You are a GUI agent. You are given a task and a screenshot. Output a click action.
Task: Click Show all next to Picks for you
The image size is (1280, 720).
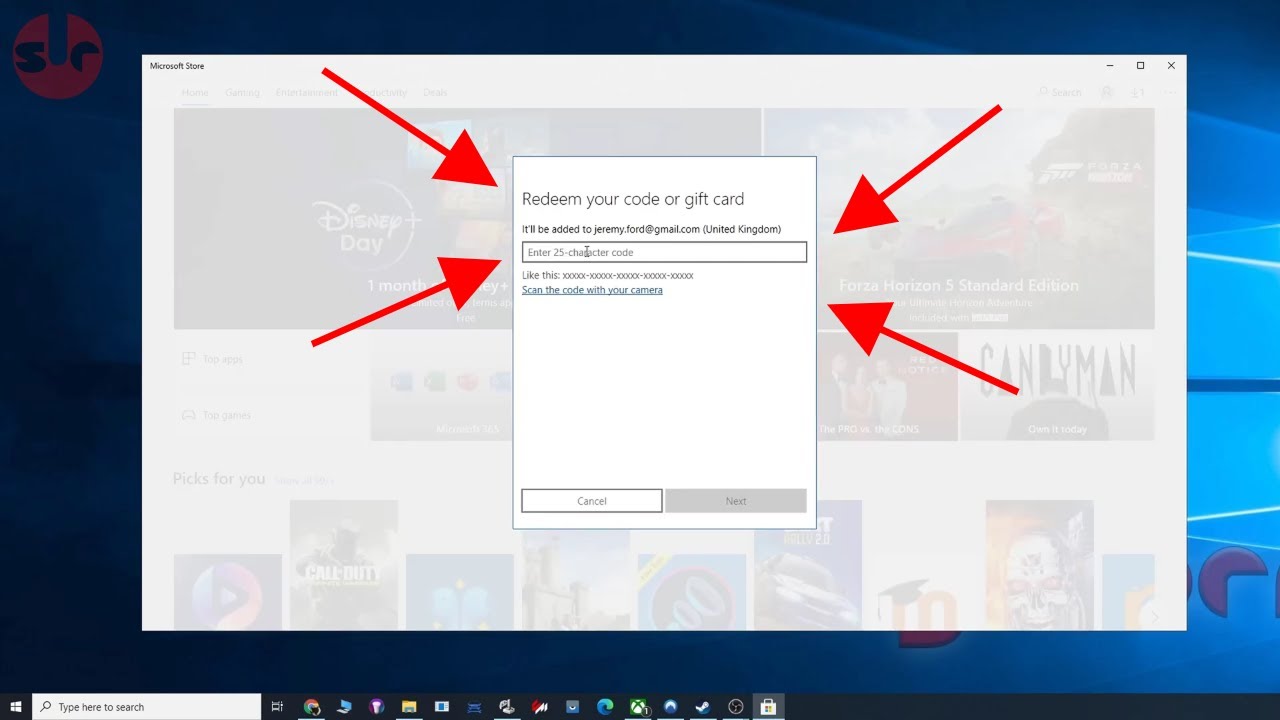(x=303, y=481)
